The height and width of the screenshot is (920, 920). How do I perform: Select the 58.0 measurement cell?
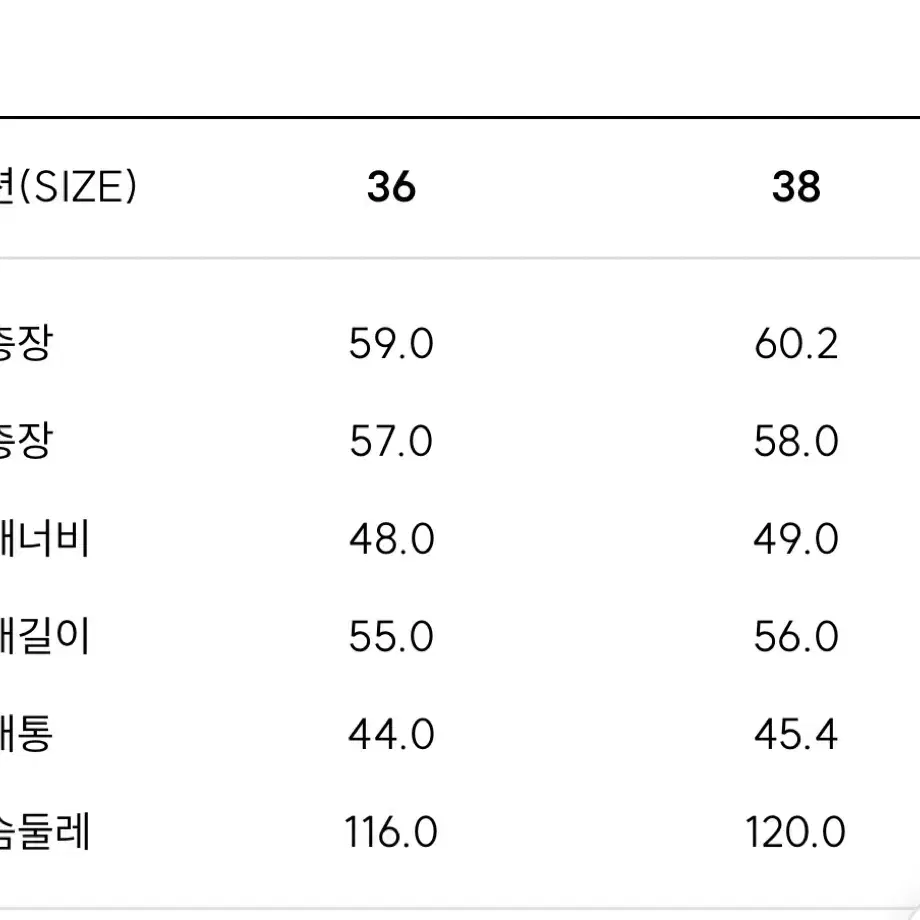796,441
